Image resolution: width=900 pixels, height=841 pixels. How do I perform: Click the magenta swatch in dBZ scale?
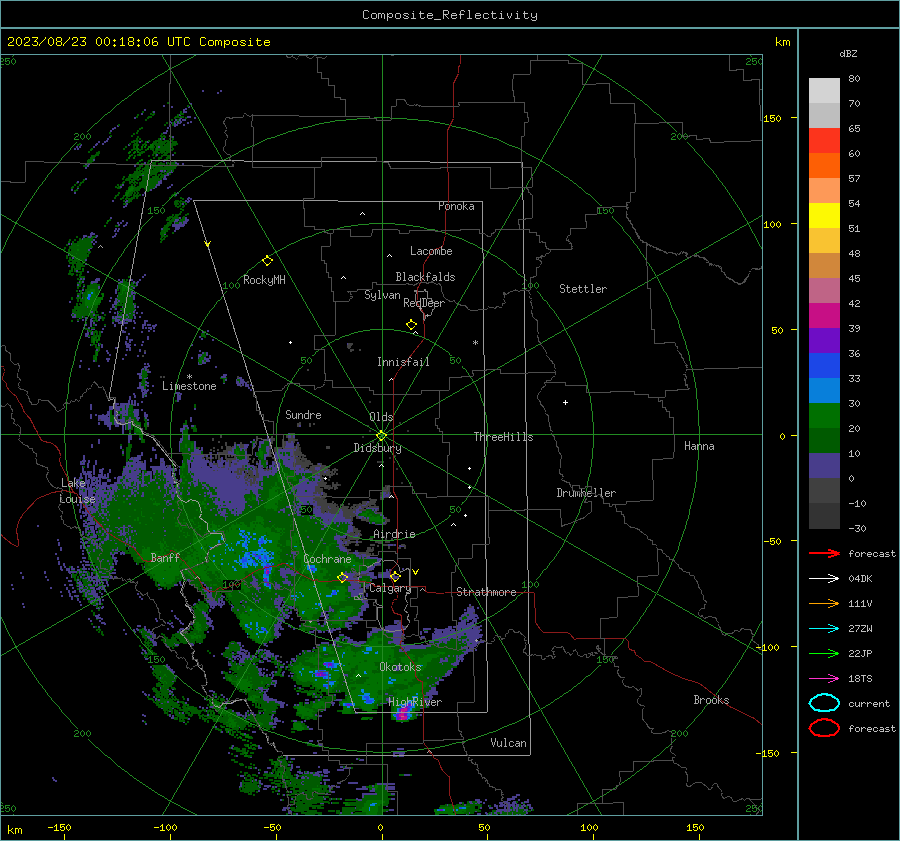(x=824, y=315)
